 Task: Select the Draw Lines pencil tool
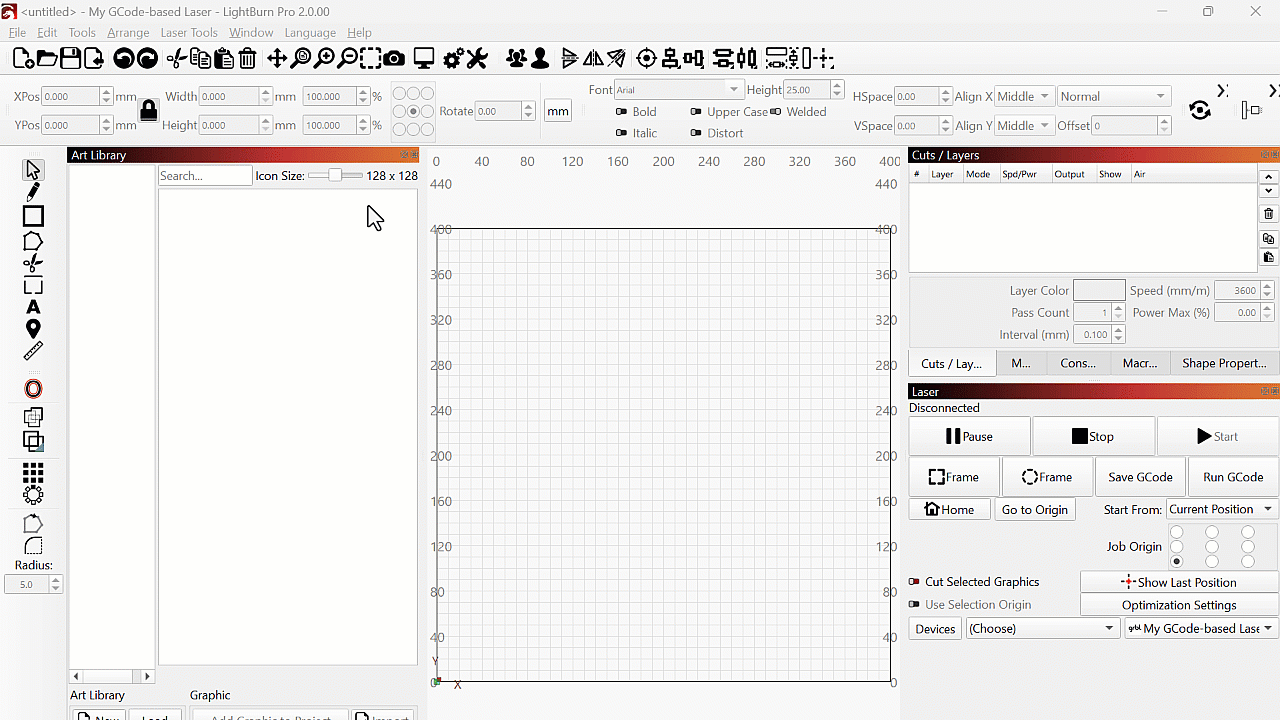[33, 192]
